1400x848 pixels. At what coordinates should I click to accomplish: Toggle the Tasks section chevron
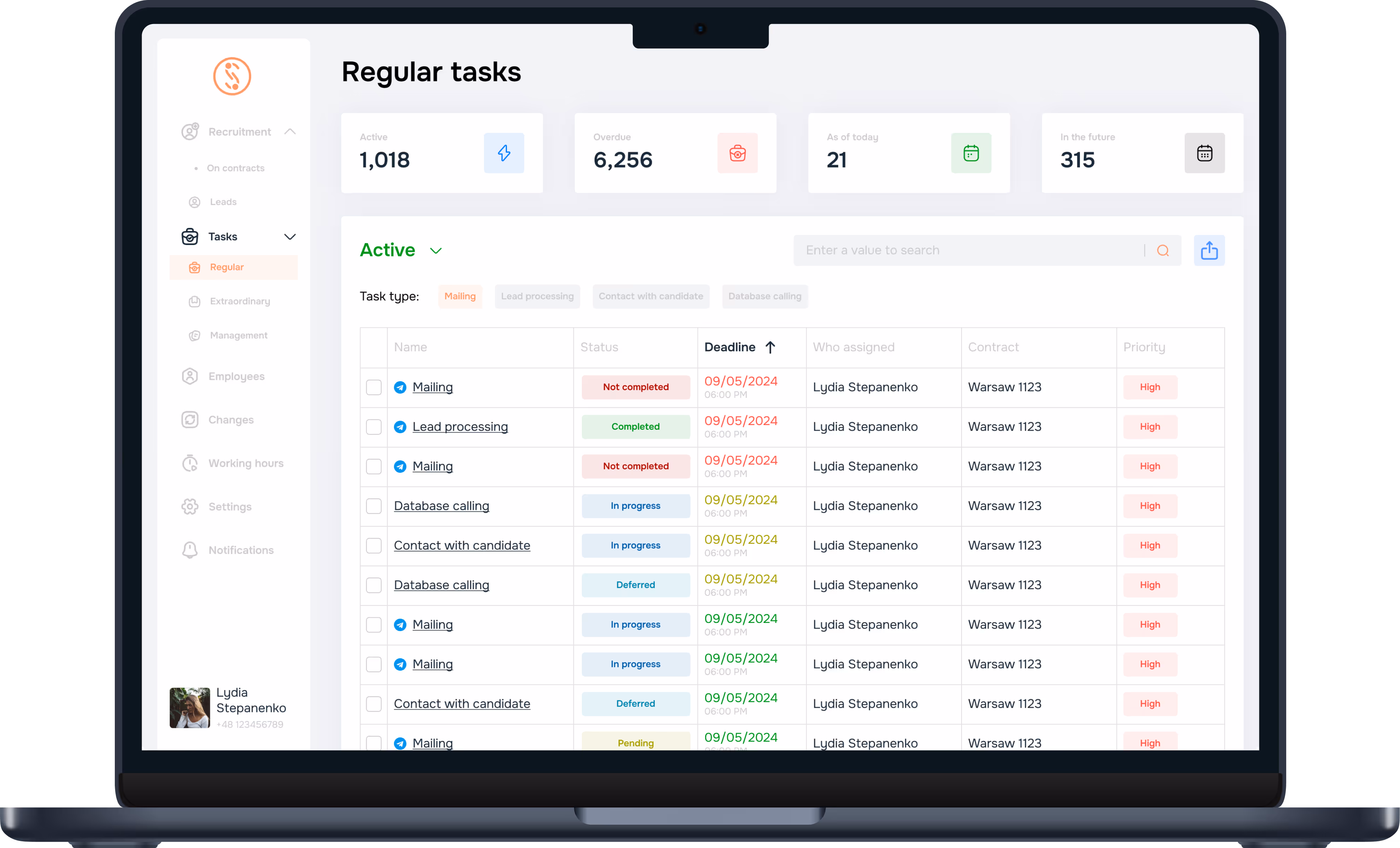click(290, 236)
